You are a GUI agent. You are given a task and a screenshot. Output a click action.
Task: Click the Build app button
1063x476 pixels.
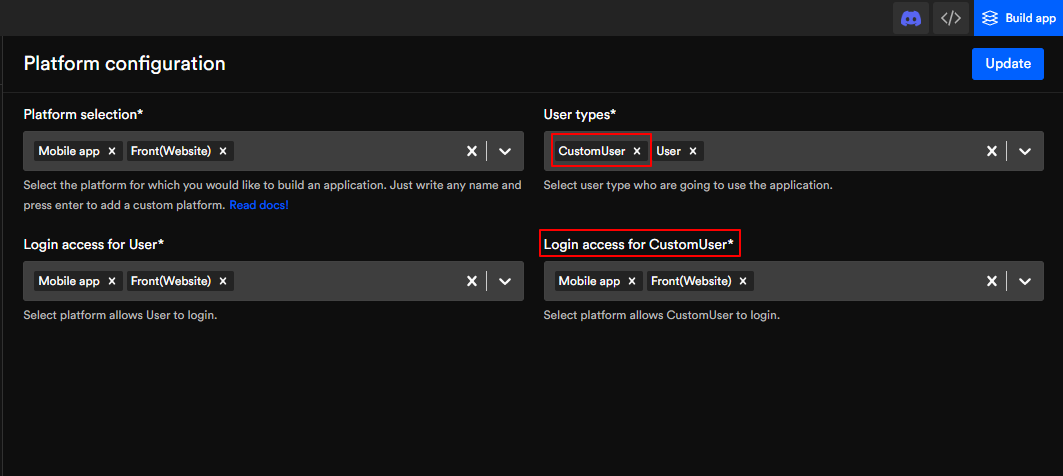pos(1018,18)
